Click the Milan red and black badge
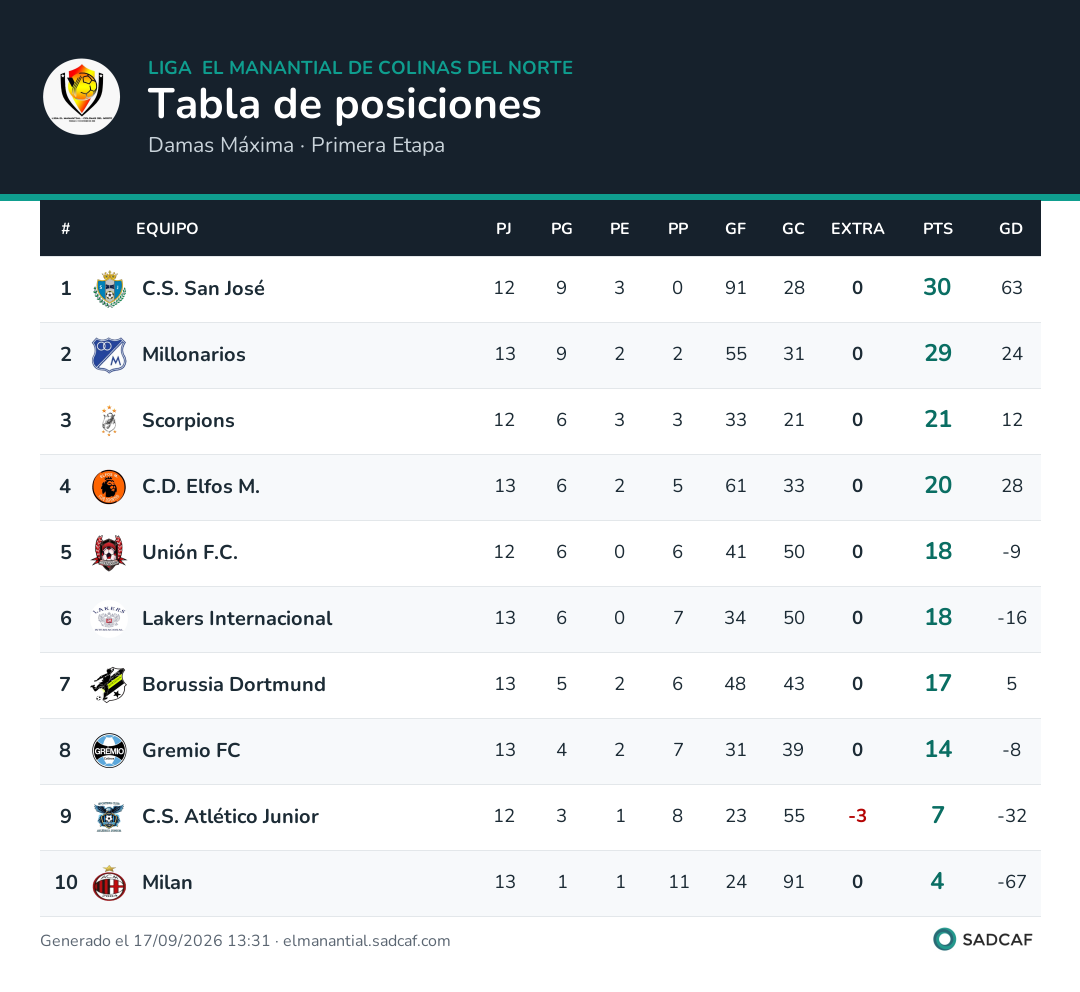 [109, 883]
